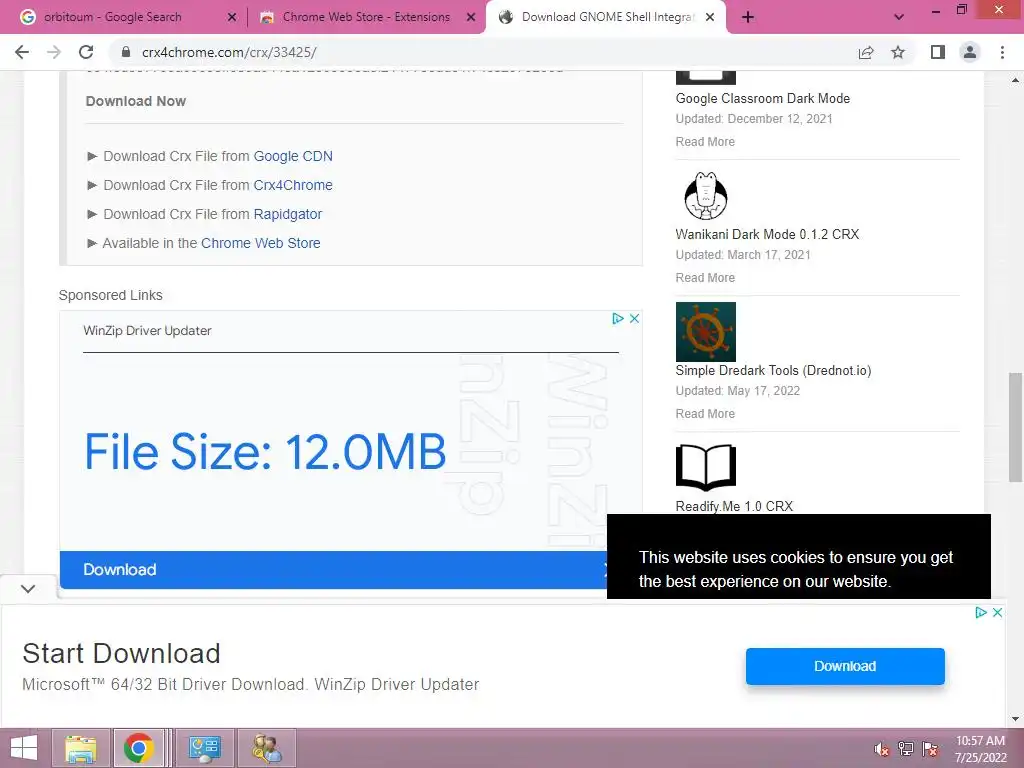This screenshot has height=768, width=1024.
Task: Expand the tab search dropdown
Action: (x=899, y=17)
